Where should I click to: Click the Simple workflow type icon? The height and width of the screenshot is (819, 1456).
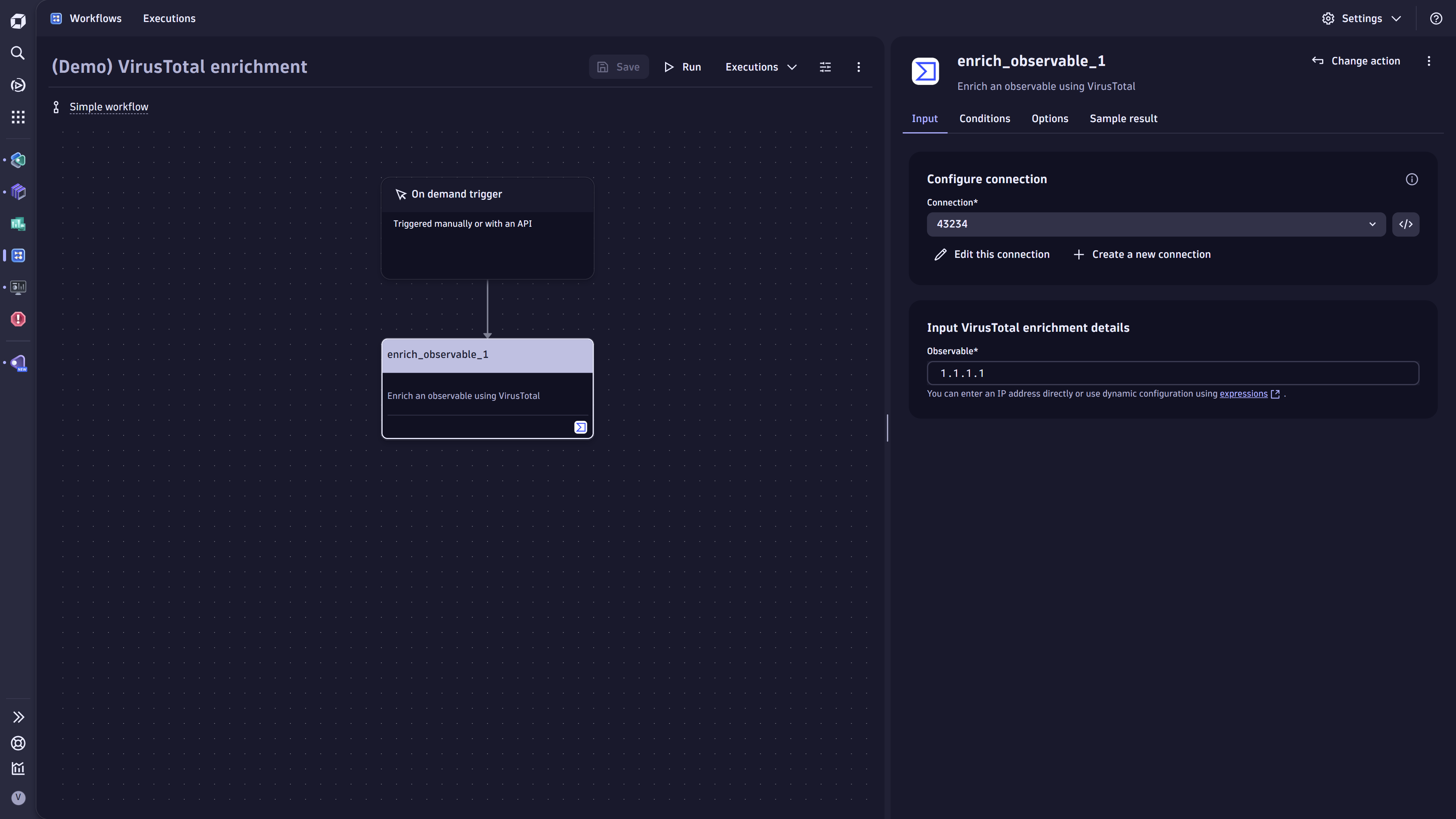[56, 107]
